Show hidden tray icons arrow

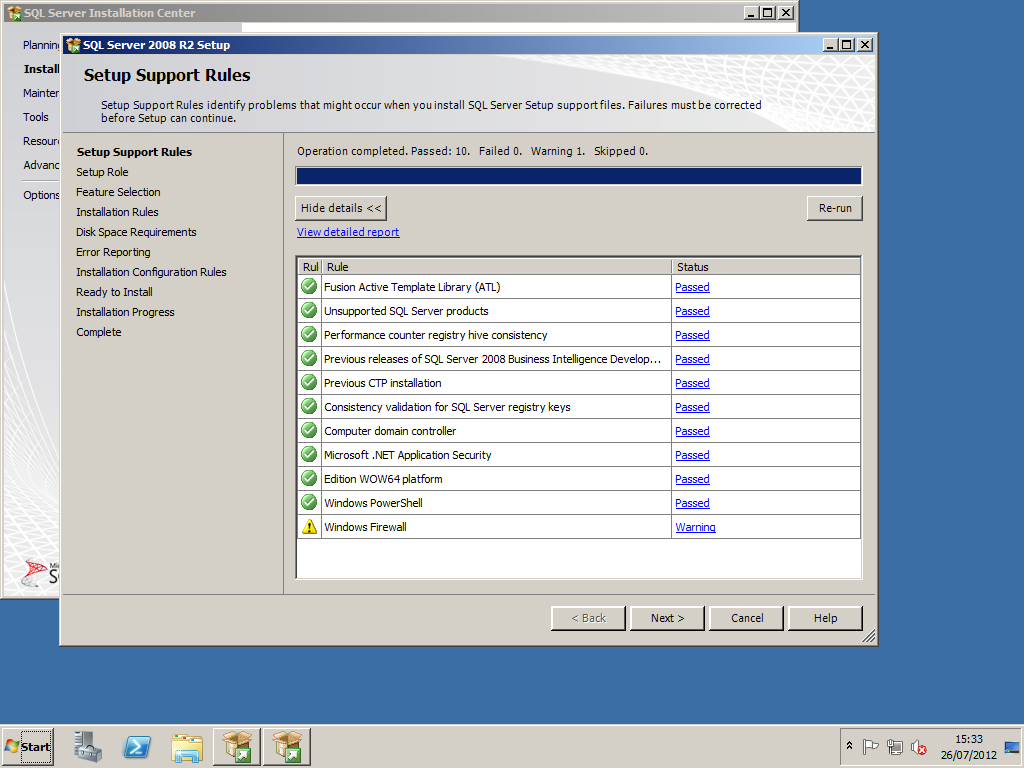[x=849, y=746]
